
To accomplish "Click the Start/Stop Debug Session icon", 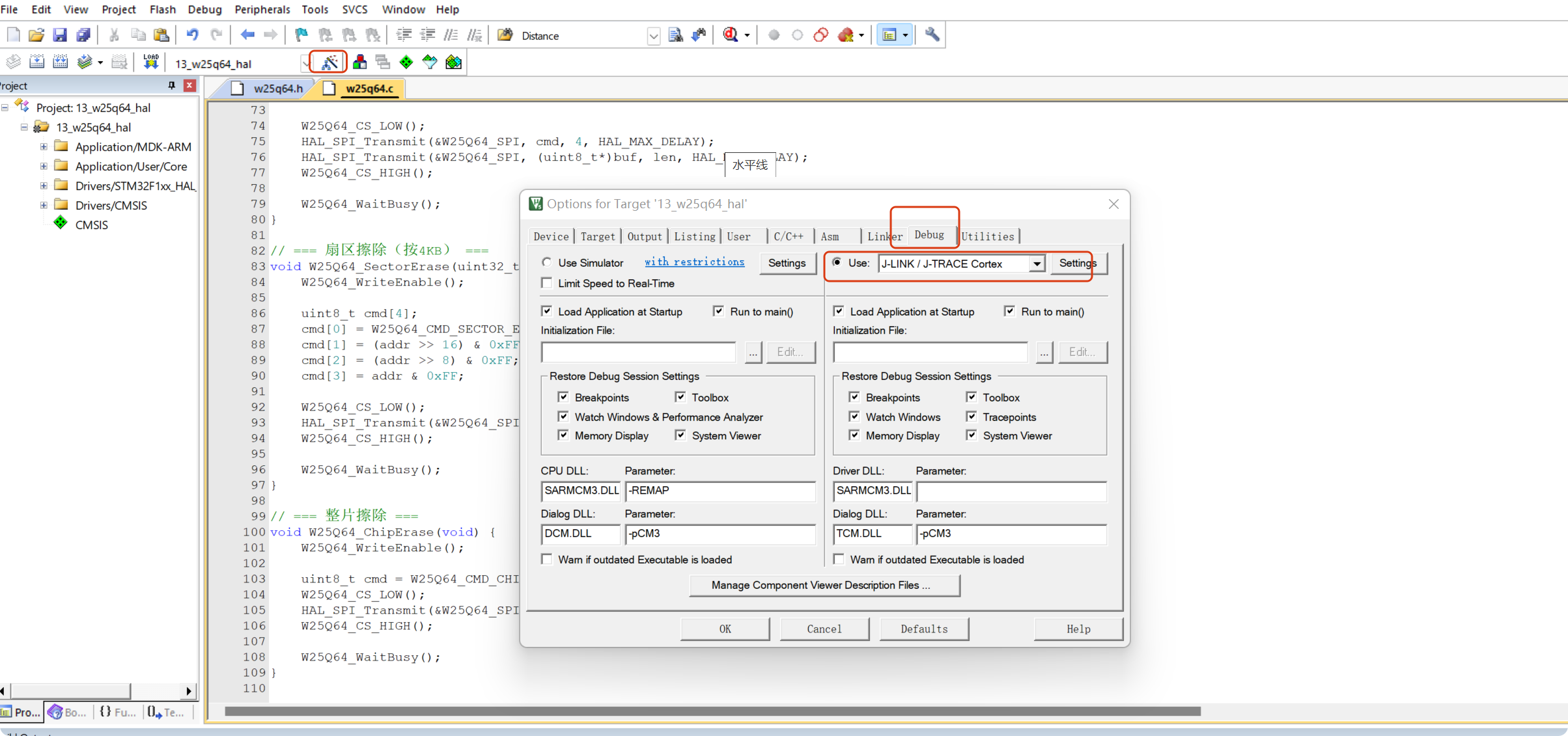I will pyautogui.click(x=731, y=35).
